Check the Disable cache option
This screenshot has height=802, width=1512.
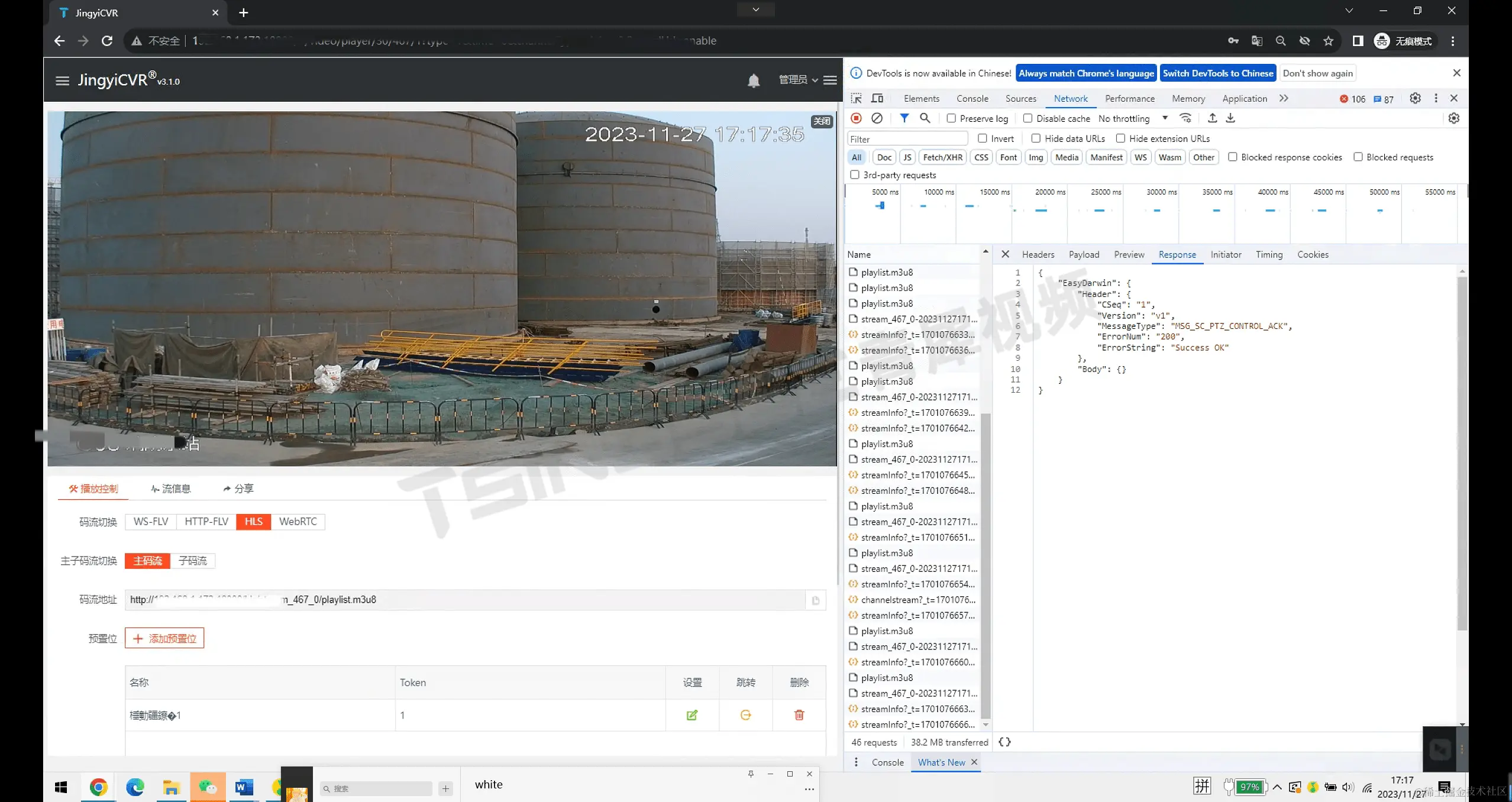1028,118
